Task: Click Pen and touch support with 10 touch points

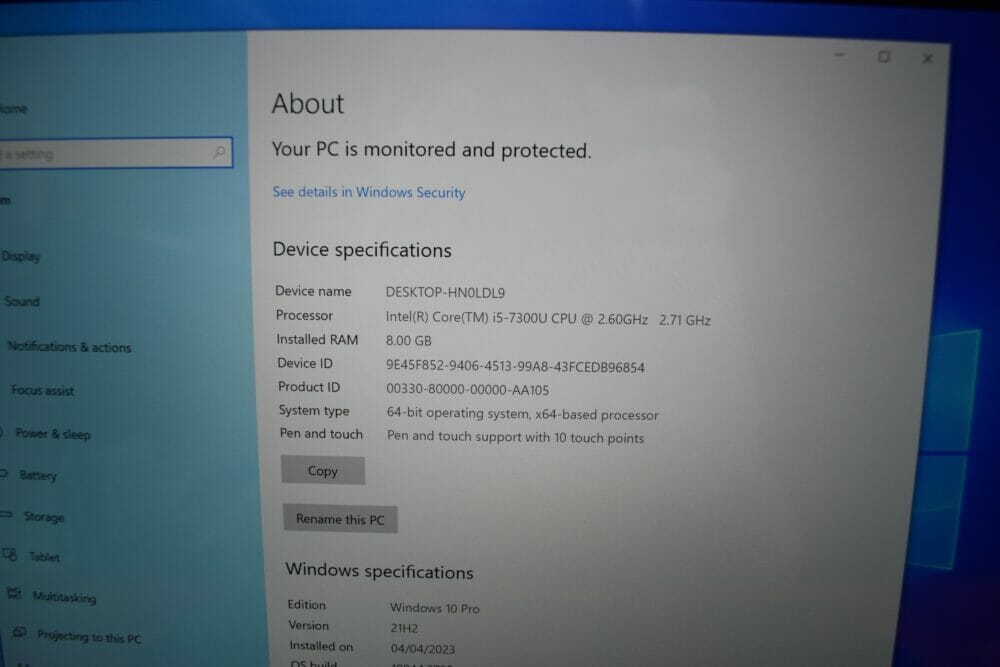Action: tap(515, 437)
